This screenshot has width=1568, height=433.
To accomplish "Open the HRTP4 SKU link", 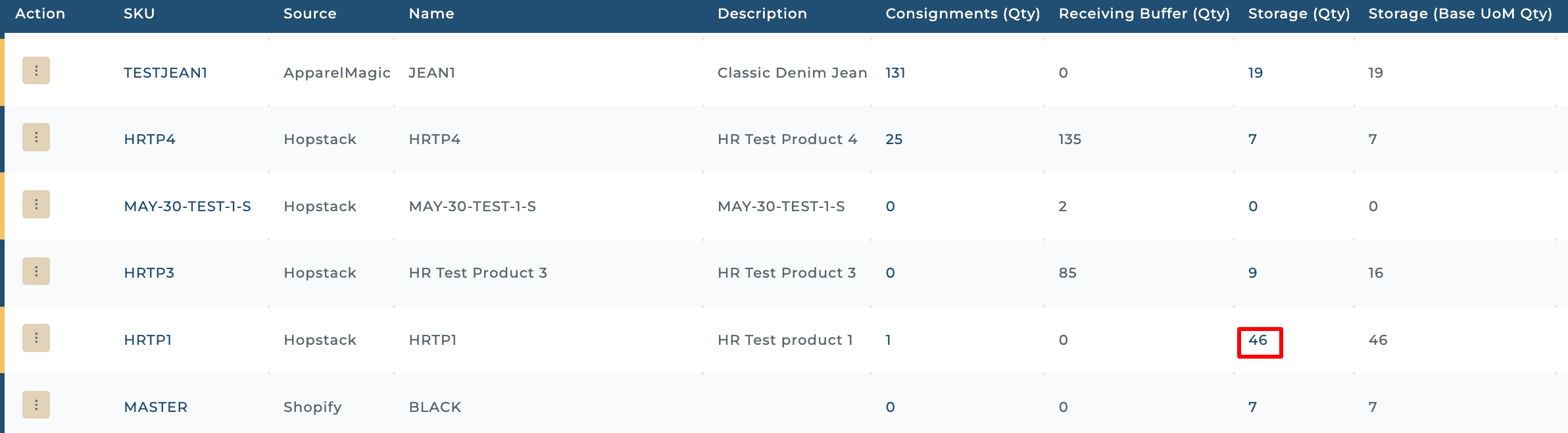I will pos(149,140).
